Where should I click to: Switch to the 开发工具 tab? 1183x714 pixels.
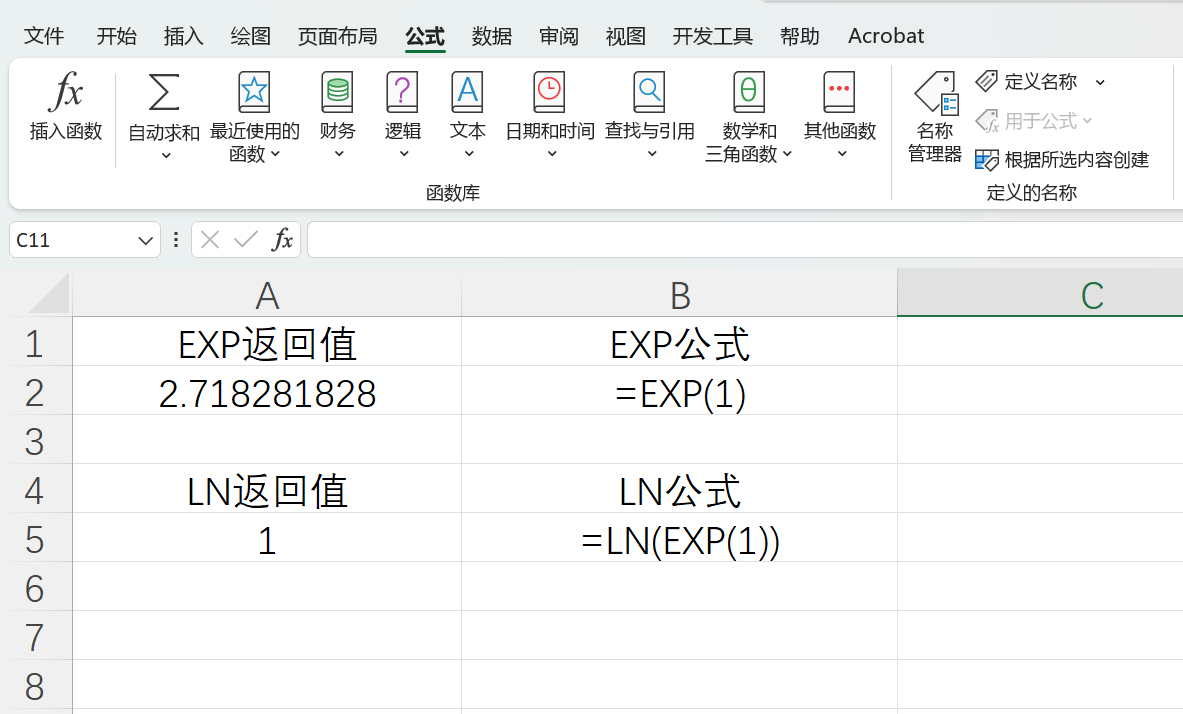pyautogui.click(x=712, y=36)
